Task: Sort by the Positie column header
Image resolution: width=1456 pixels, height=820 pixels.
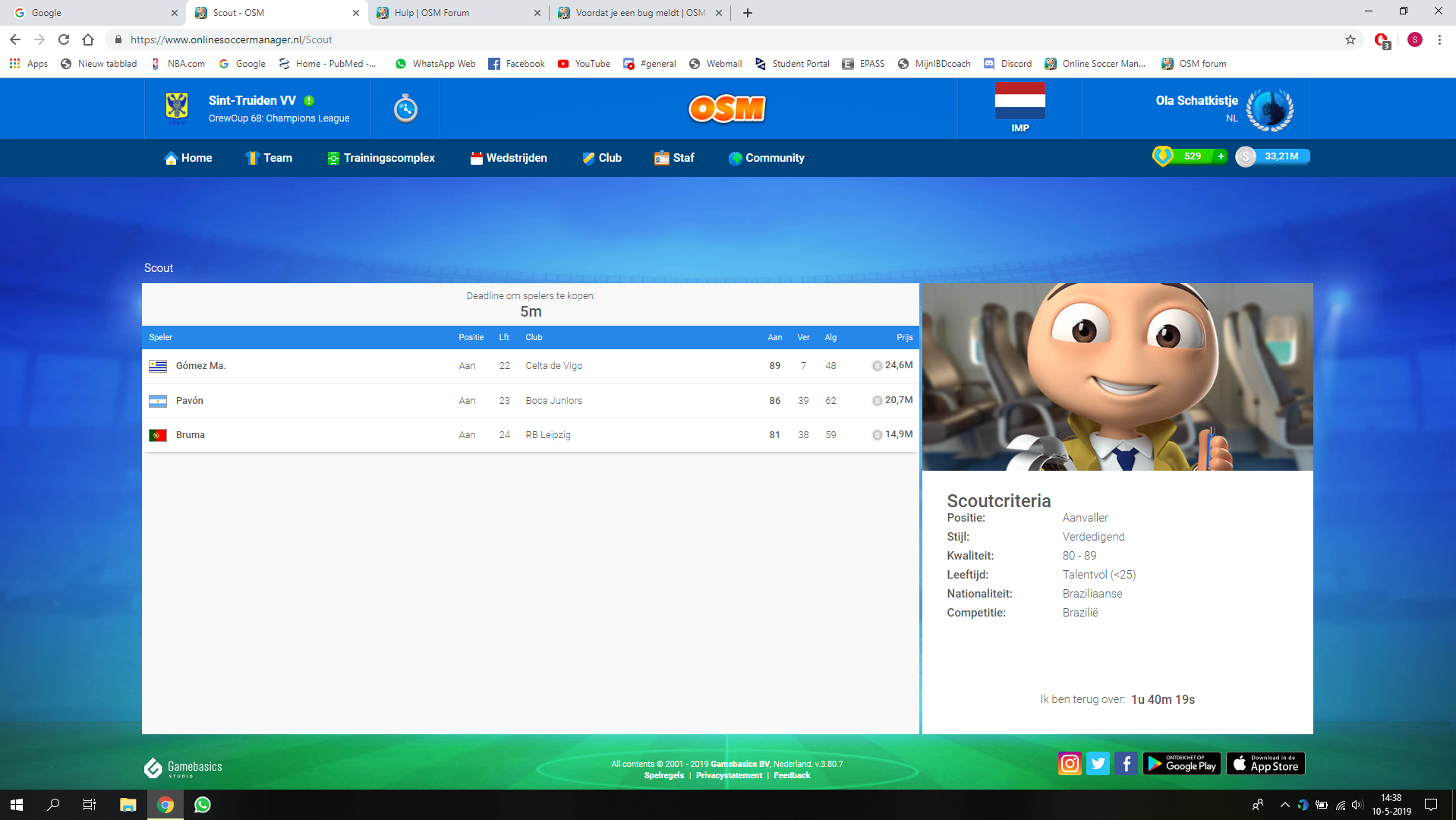Action: click(x=471, y=337)
